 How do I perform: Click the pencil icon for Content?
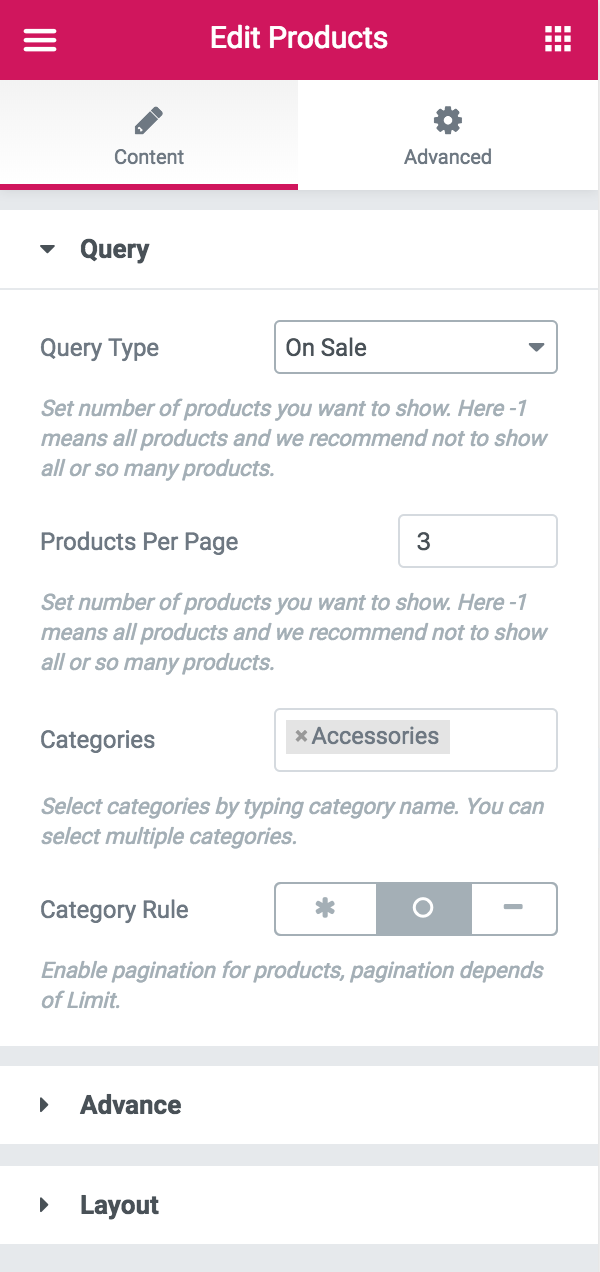click(148, 122)
